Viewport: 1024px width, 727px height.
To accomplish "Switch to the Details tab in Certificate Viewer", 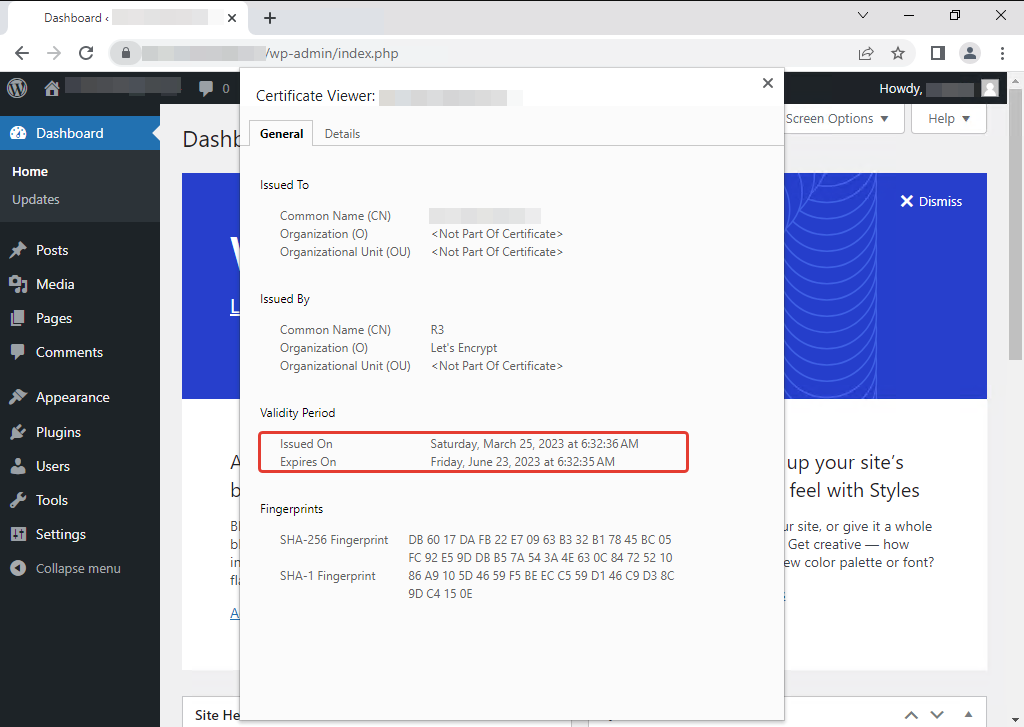I will click(342, 133).
